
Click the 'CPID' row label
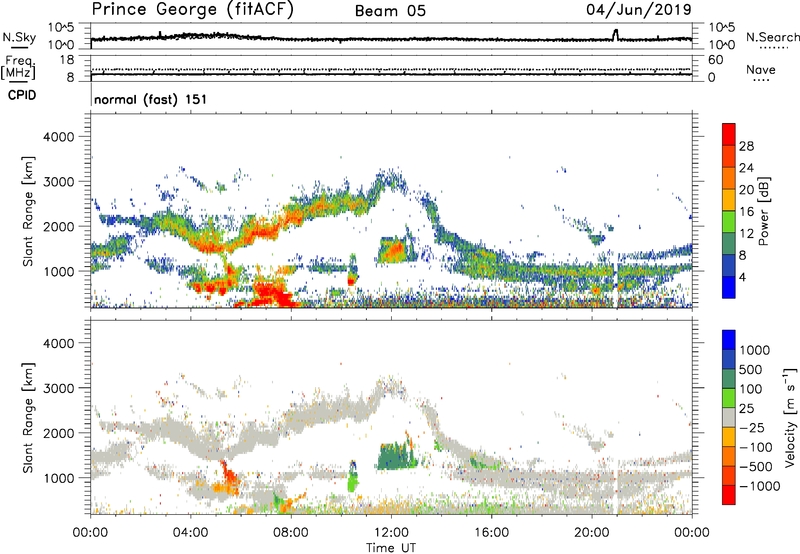pos(22,95)
